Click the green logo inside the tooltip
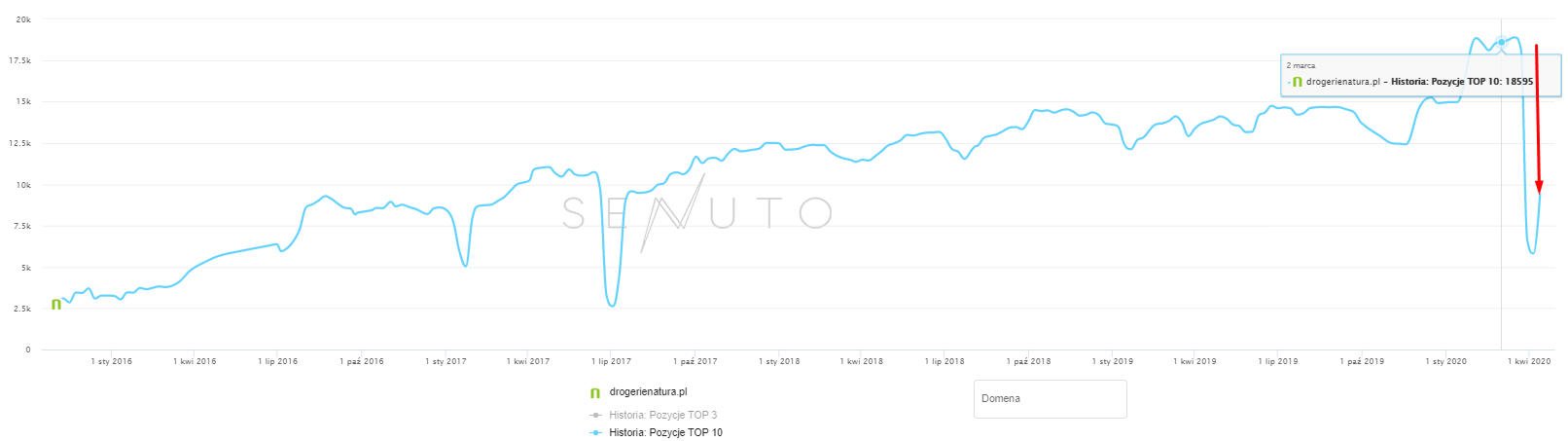Viewport: 1568px width, 441px height. 1297,82
